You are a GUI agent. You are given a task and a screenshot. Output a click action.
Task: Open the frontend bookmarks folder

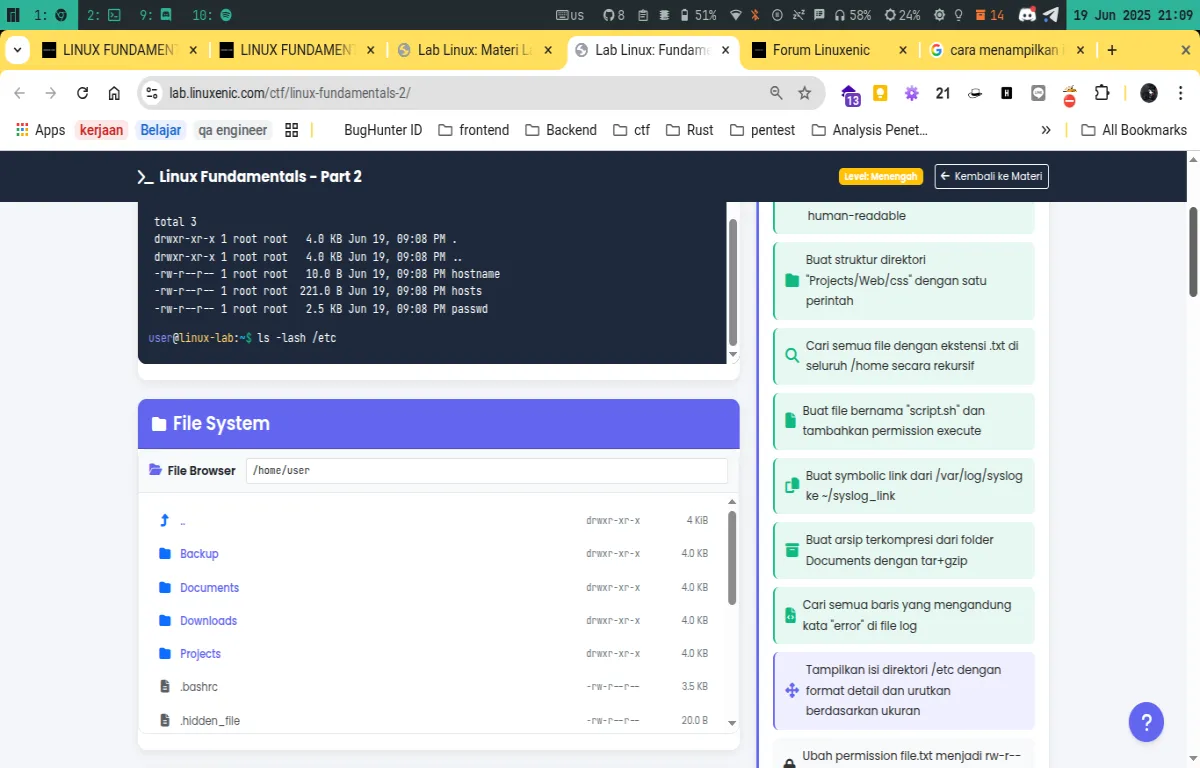coord(474,130)
